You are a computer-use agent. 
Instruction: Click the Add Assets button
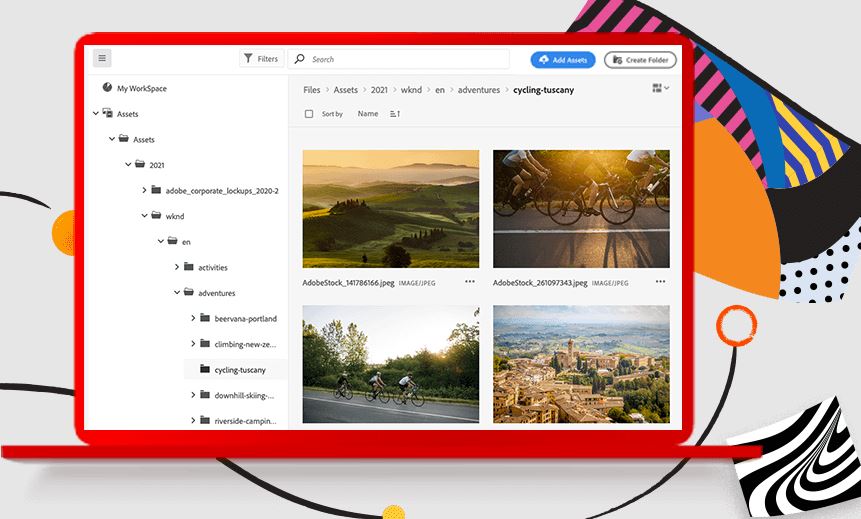[563, 60]
